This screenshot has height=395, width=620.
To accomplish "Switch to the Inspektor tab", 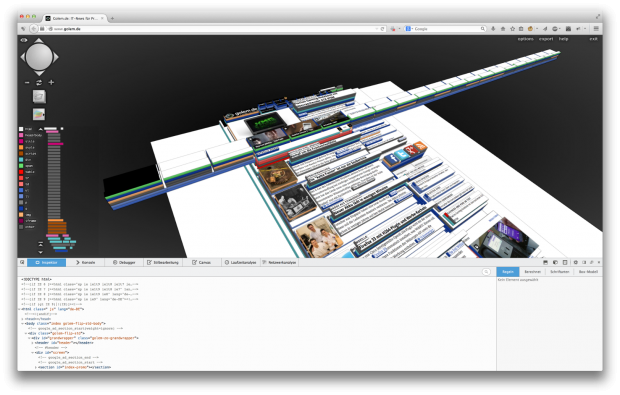I will (46, 262).
